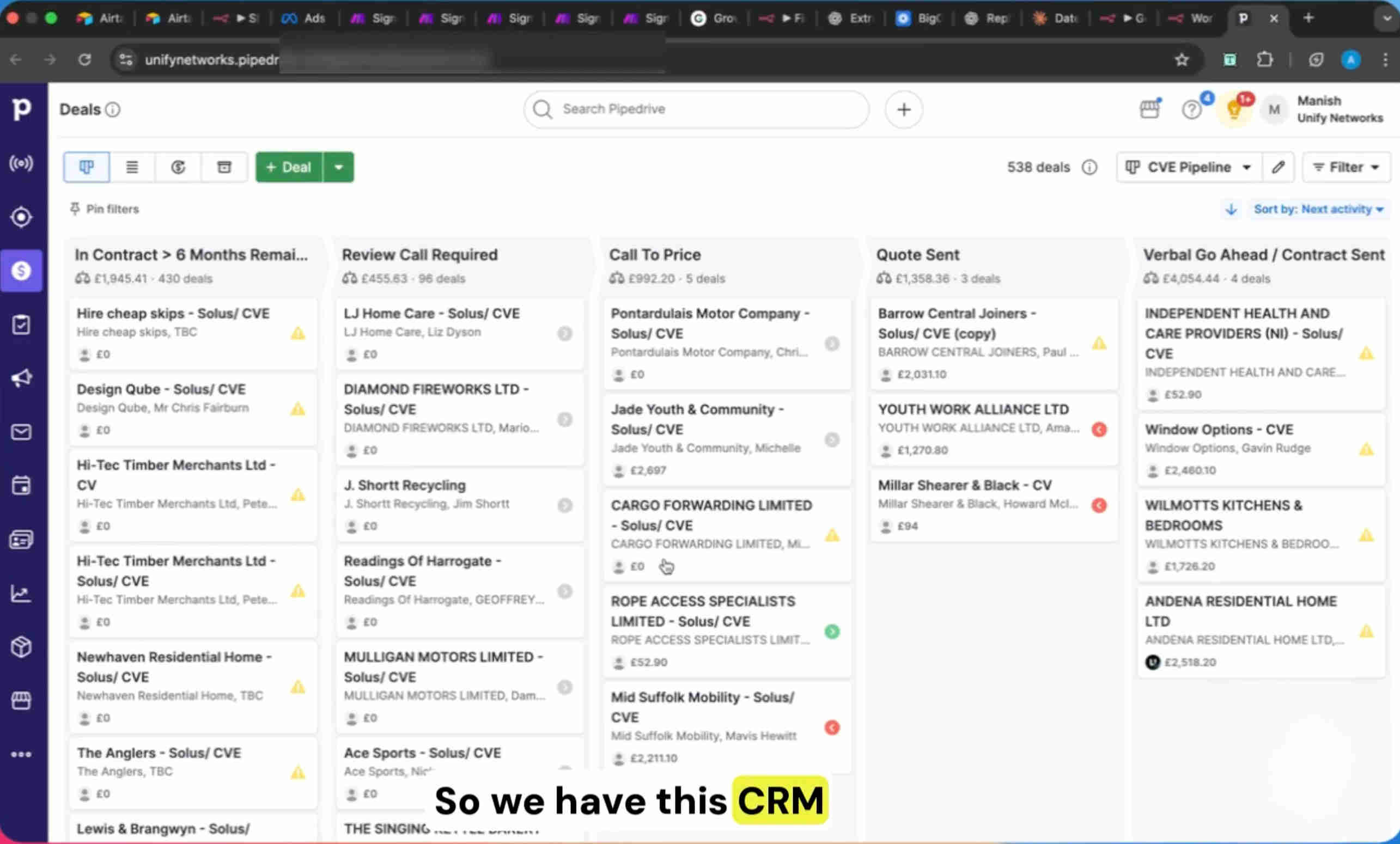Click into Search Pipedrive field
Screen dimensions: 1400x844
coord(696,109)
